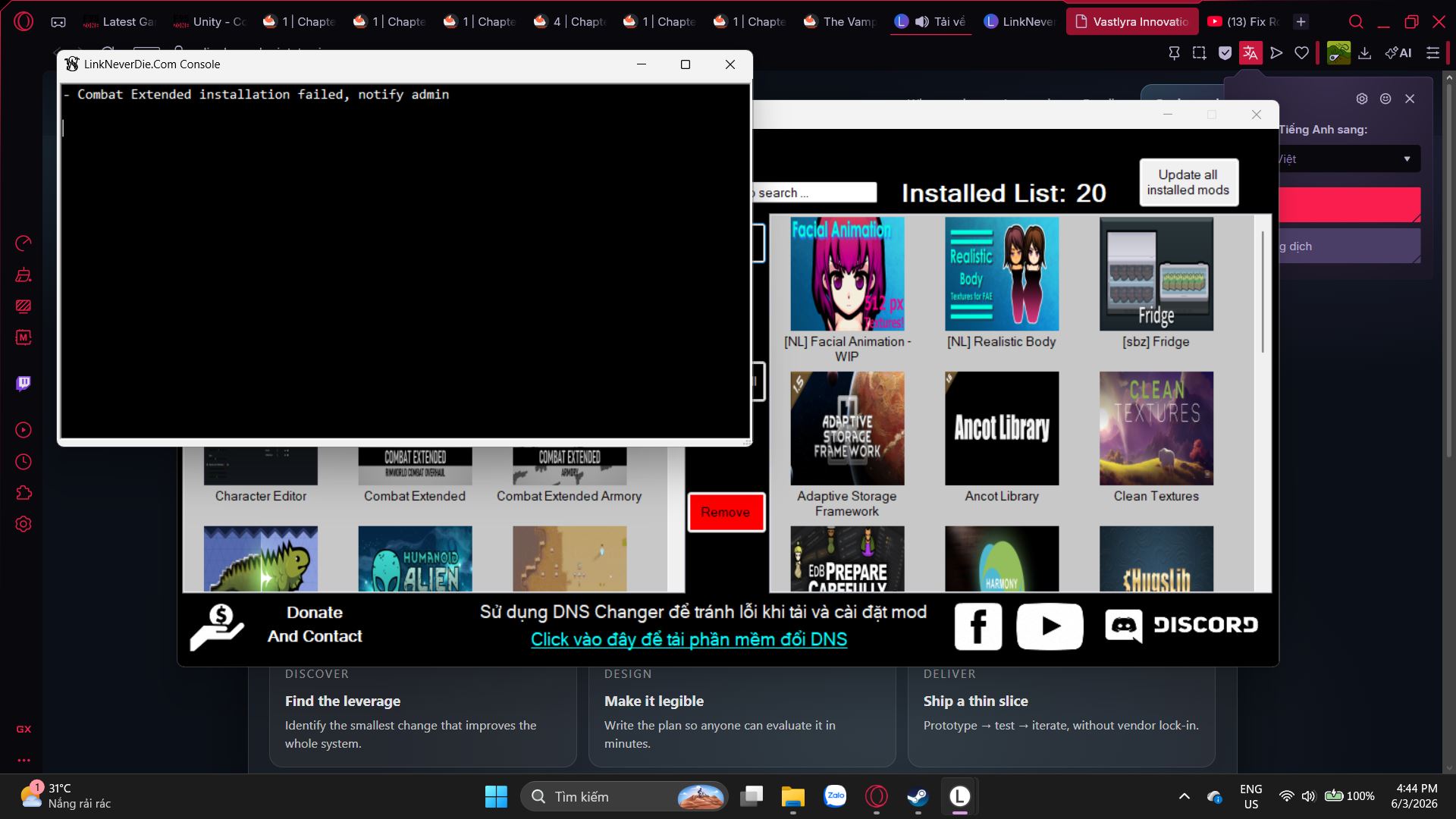Click the translate icon in address bar

coord(1250,53)
